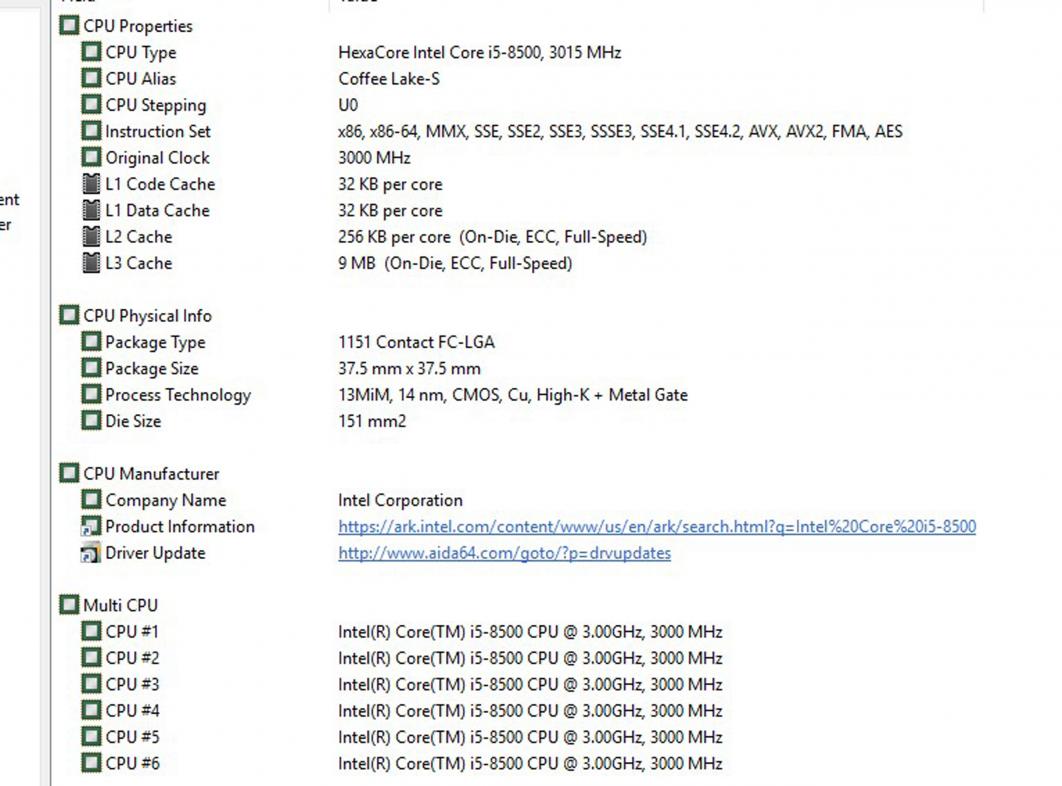Click the Die Size row icon

(91, 421)
